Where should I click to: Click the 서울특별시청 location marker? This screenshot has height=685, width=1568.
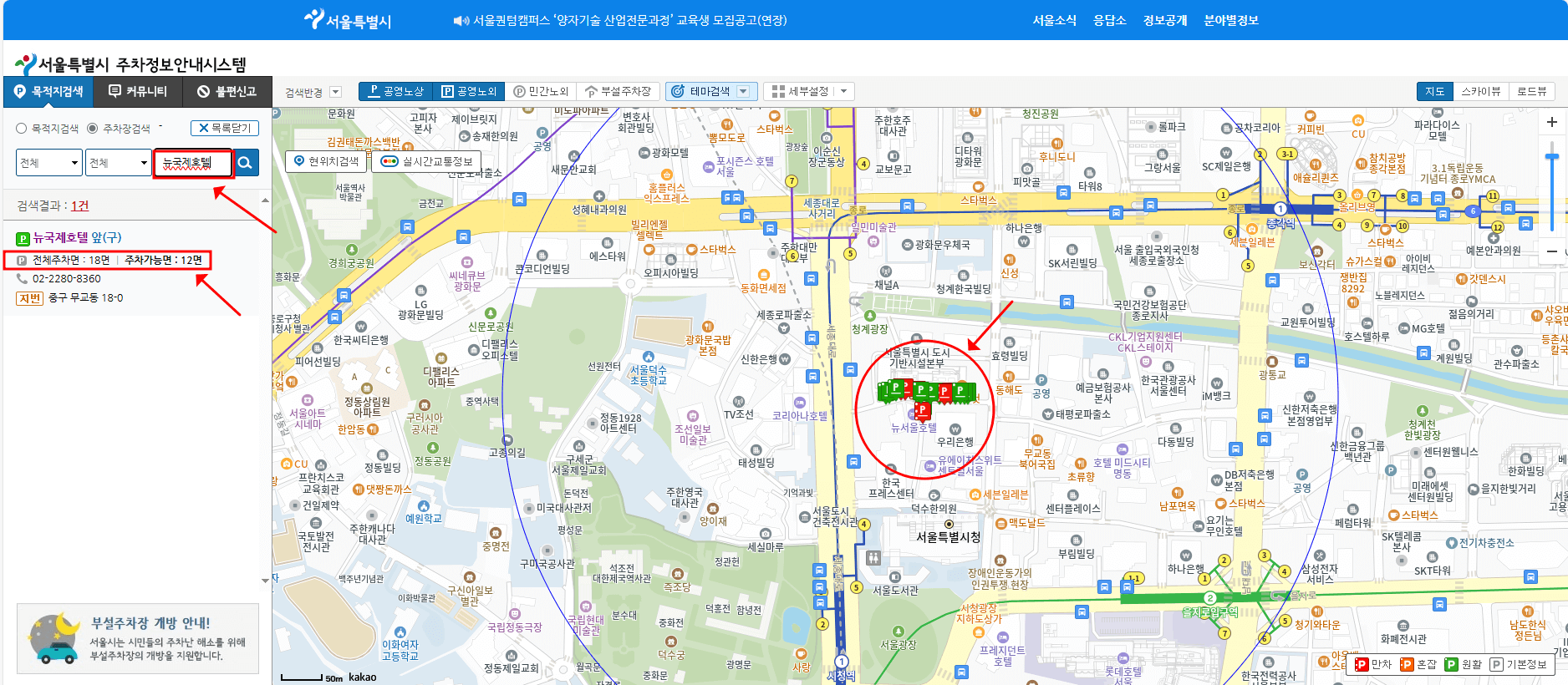[949, 524]
